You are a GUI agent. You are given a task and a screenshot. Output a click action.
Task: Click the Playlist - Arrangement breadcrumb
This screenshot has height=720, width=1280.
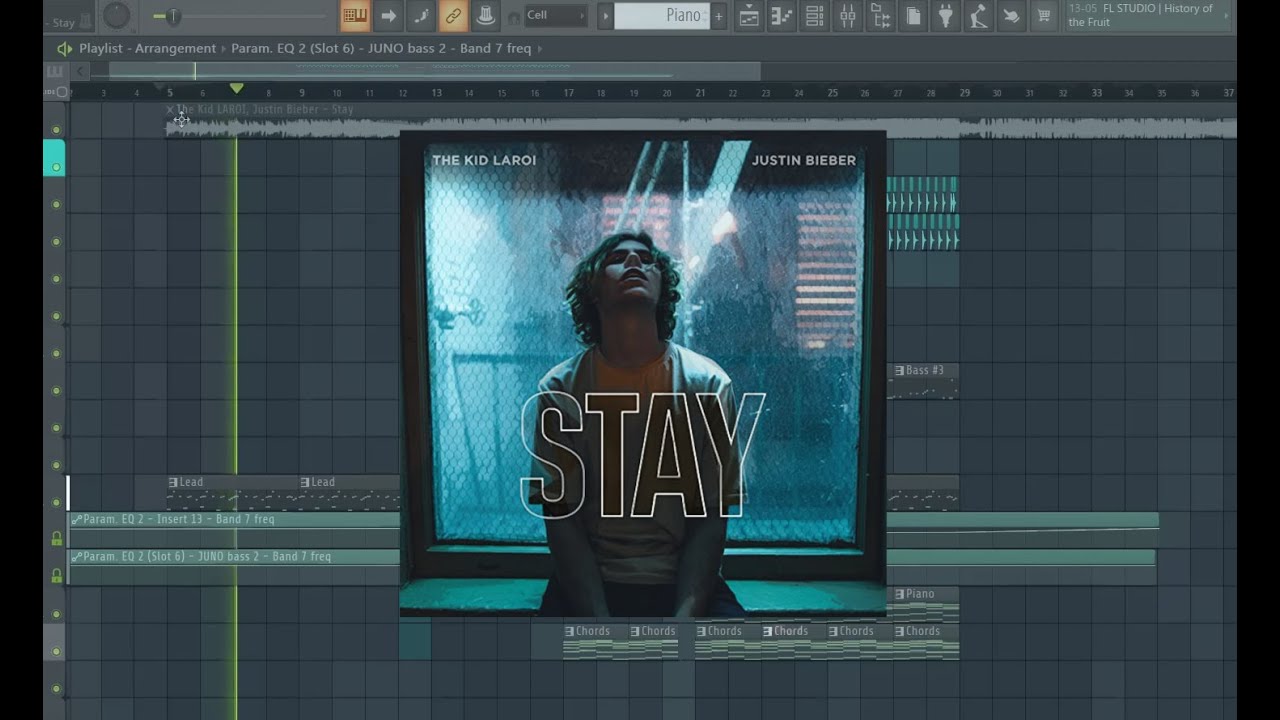(x=147, y=48)
